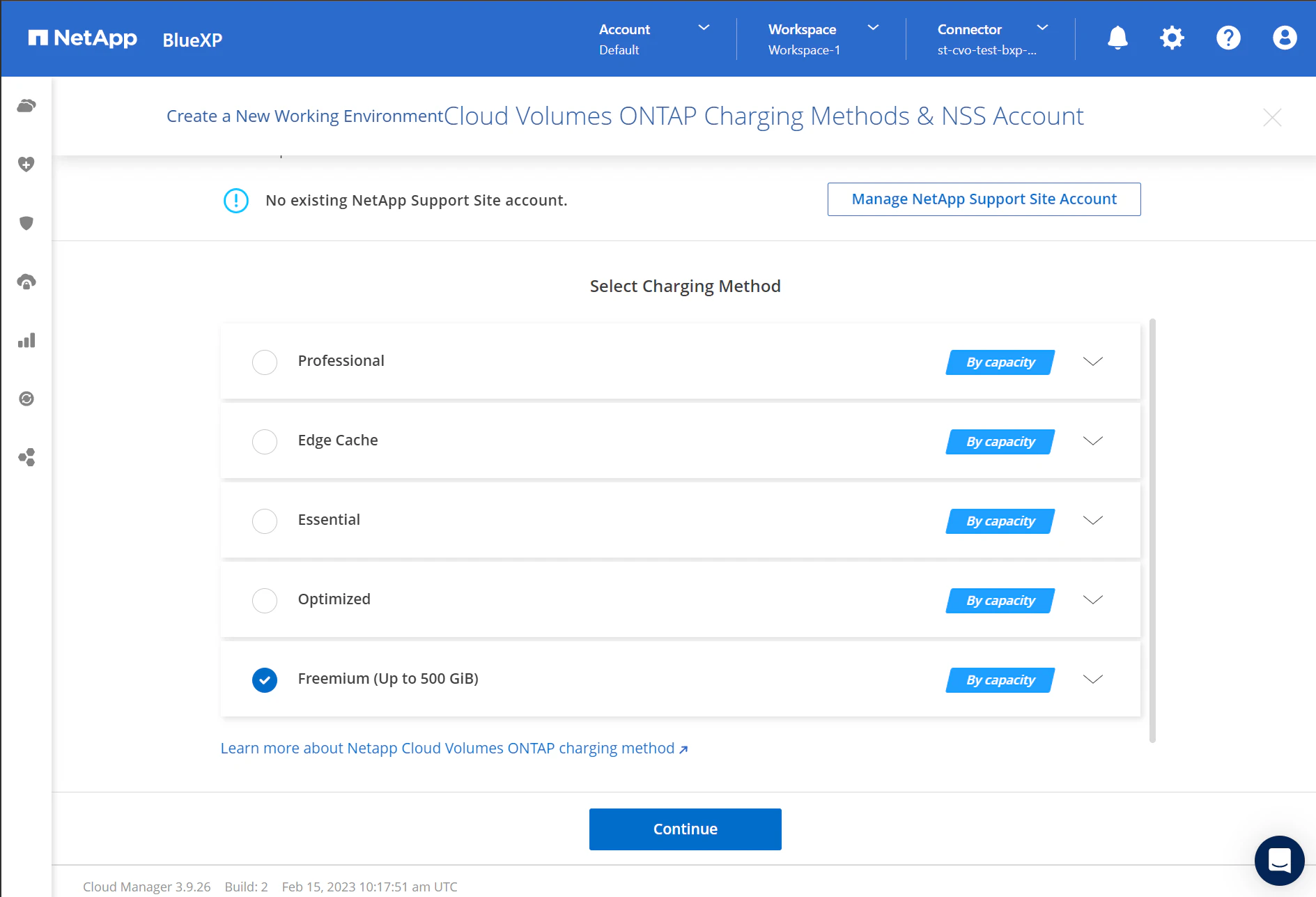This screenshot has height=897, width=1316.
Task: Open the chat support bubble
Action: tap(1279, 860)
